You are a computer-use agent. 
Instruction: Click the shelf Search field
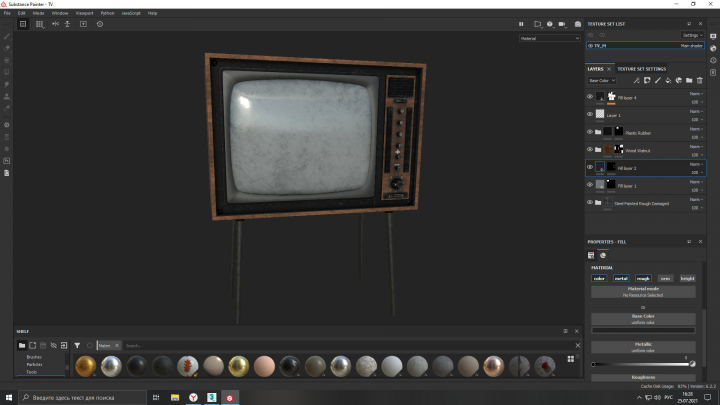point(349,345)
